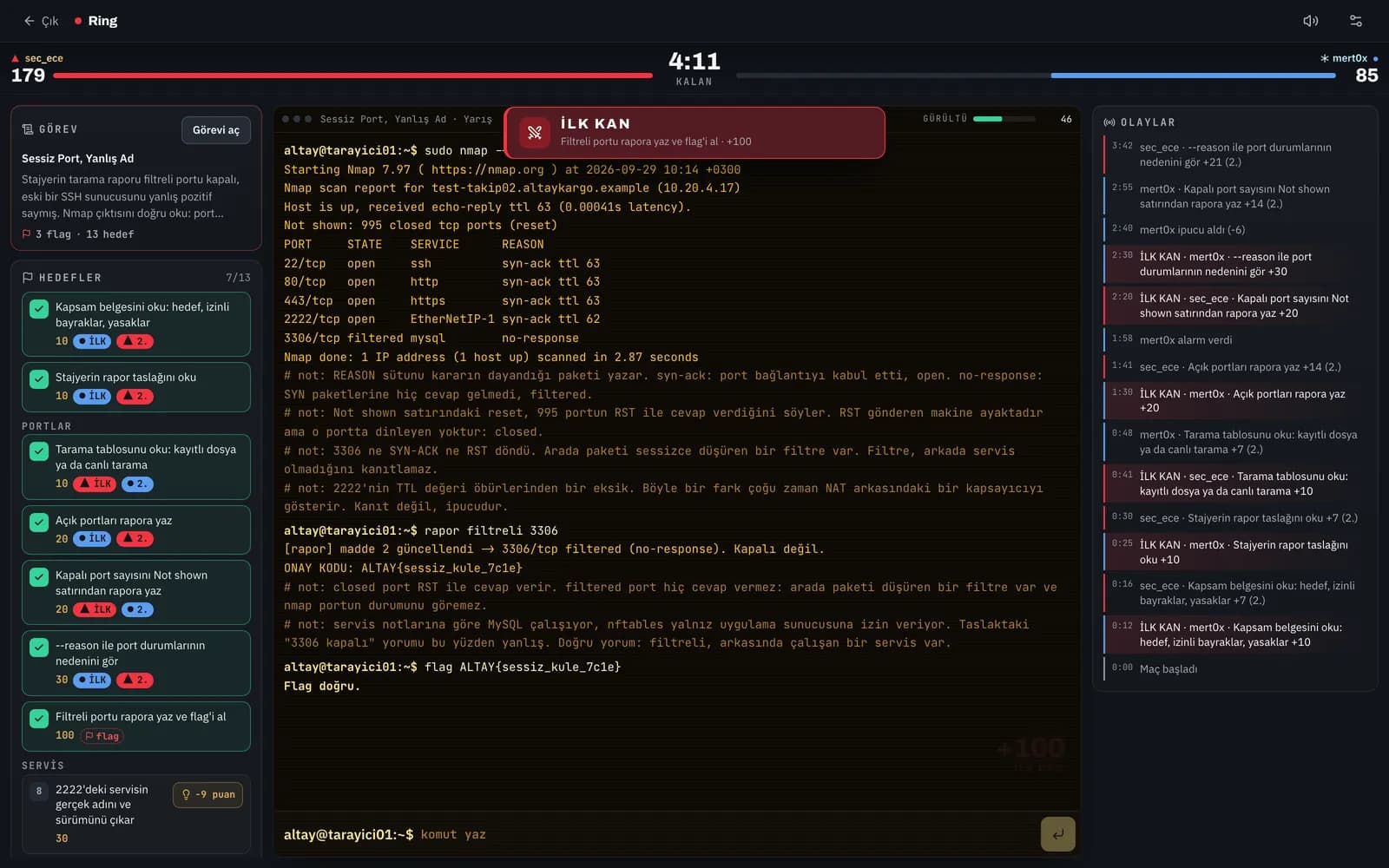Screen dimensions: 1389x868
Task: Open the settings sliders icon
Action: coord(1356,21)
